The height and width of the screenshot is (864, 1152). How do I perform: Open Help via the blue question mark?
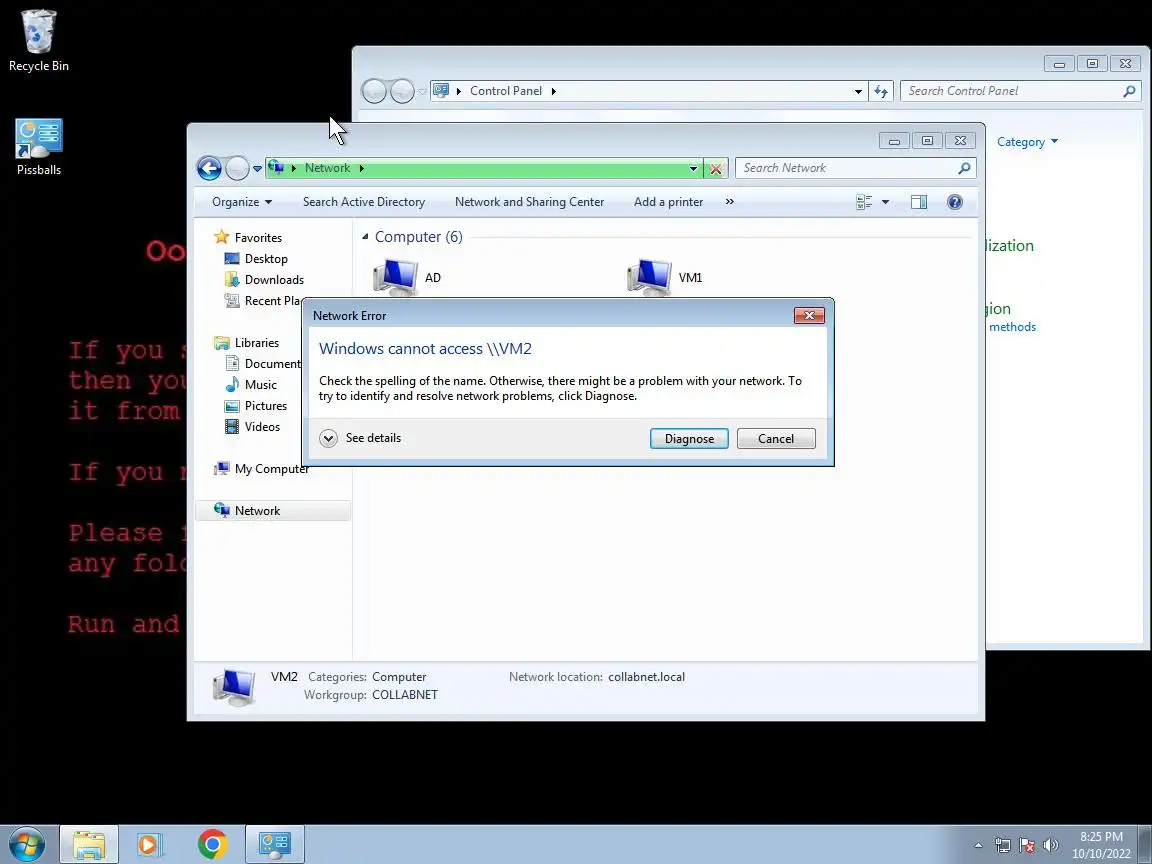point(954,202)
